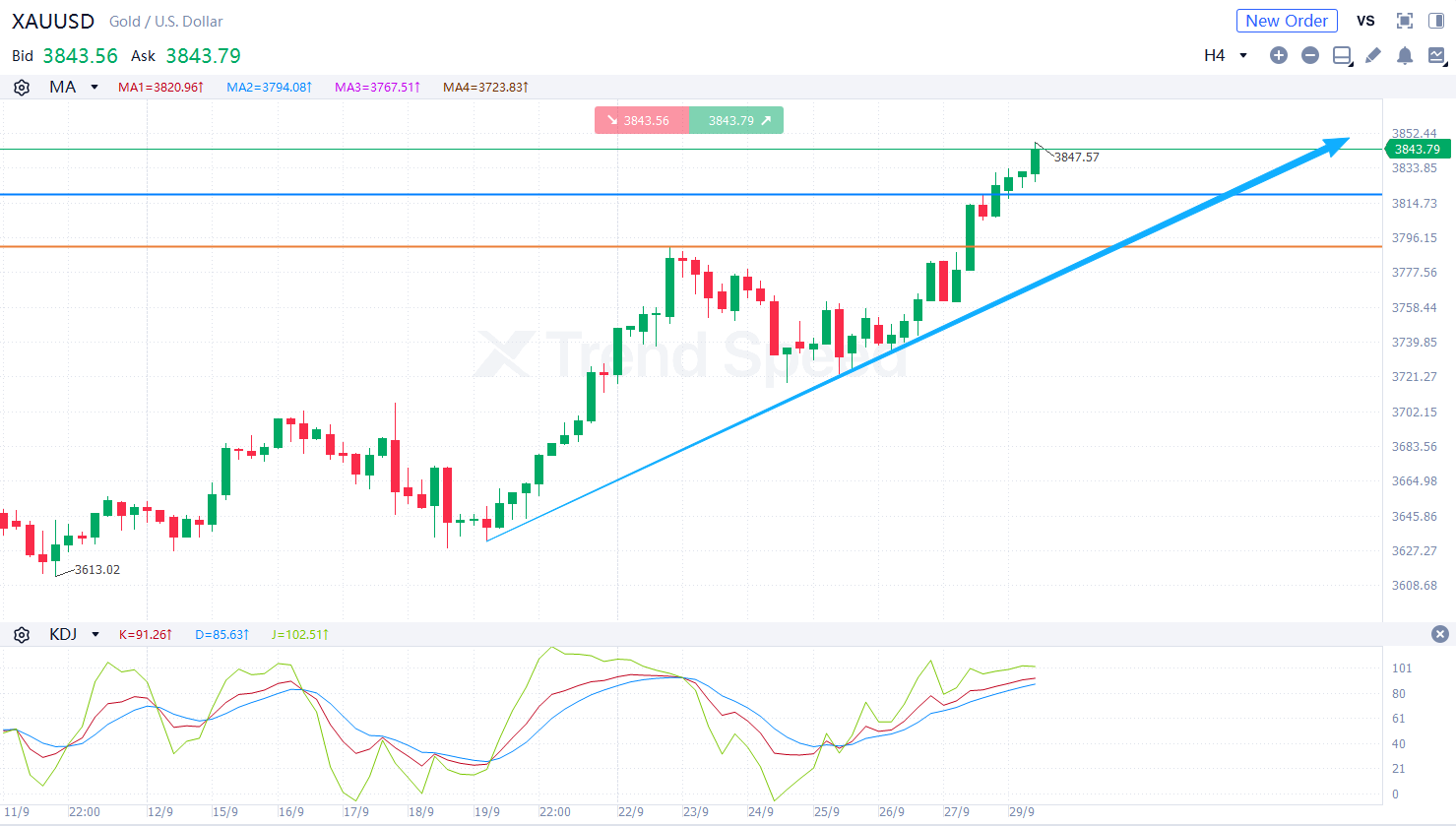Open the H4 timeframe dropdown
This screenshot has width=1456, height=826.
(x=1226, y=55)
